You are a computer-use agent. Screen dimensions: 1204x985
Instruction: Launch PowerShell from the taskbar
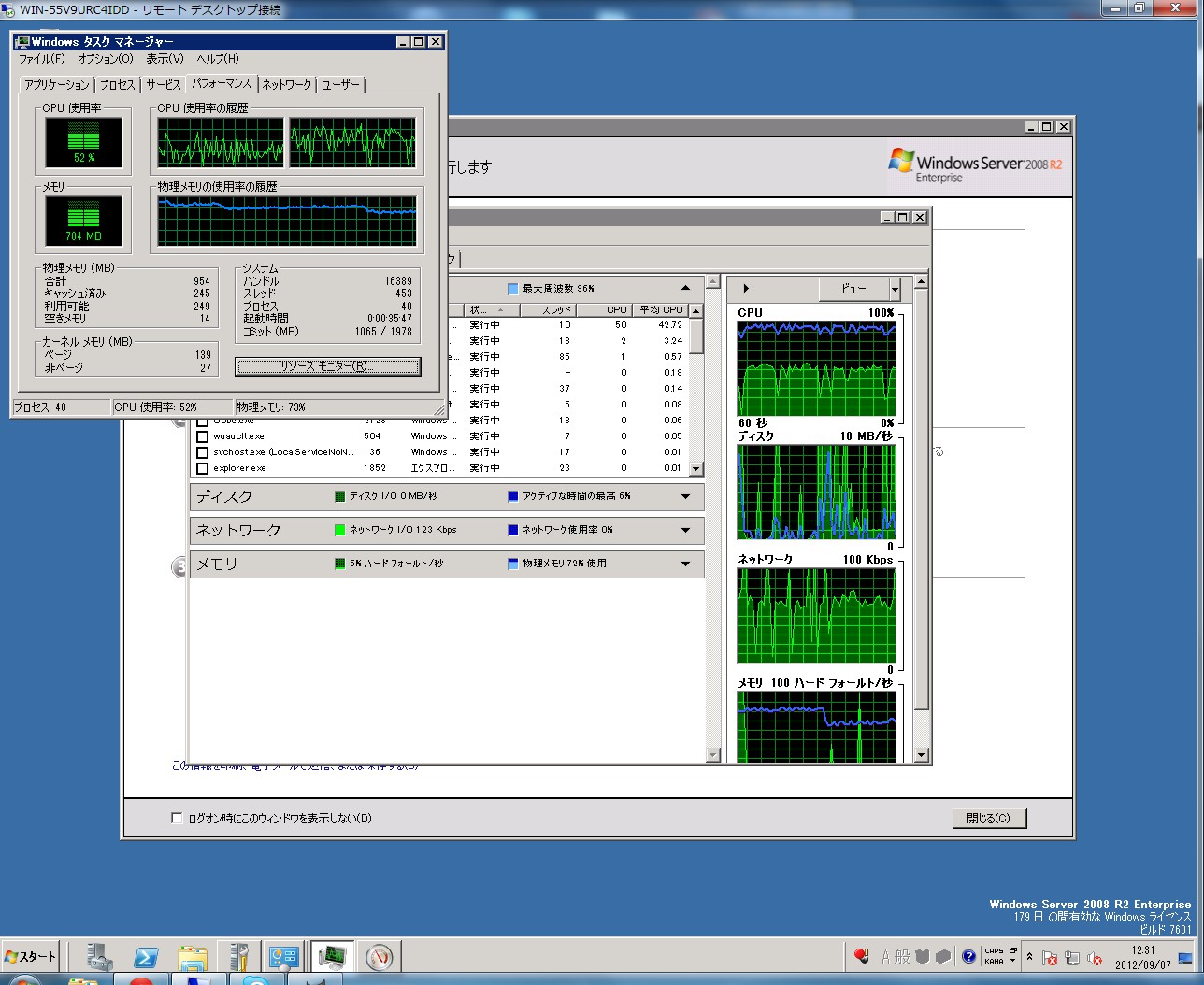[146, 957]
